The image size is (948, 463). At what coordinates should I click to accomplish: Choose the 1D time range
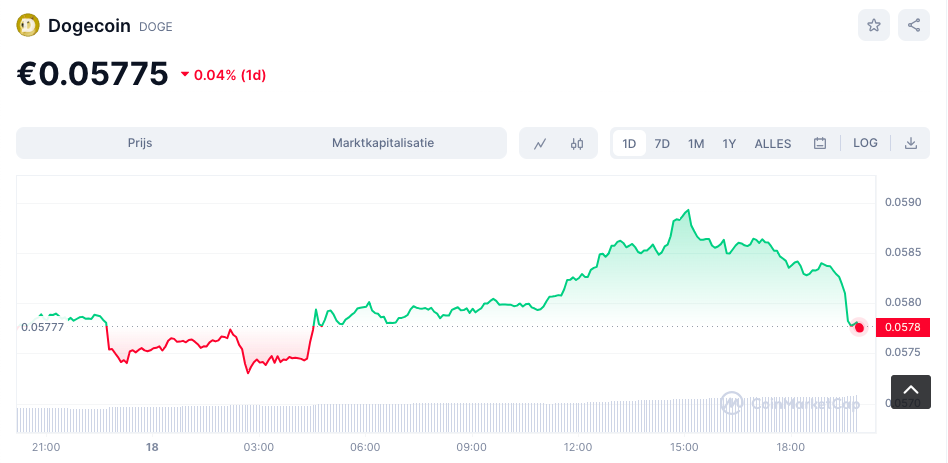point(629,144)
